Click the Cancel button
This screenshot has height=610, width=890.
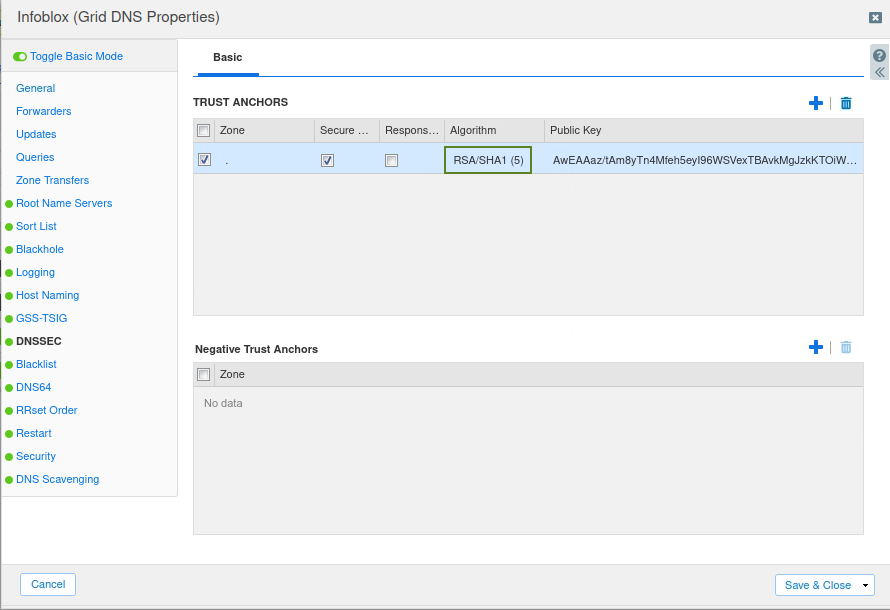click(48, 584)
